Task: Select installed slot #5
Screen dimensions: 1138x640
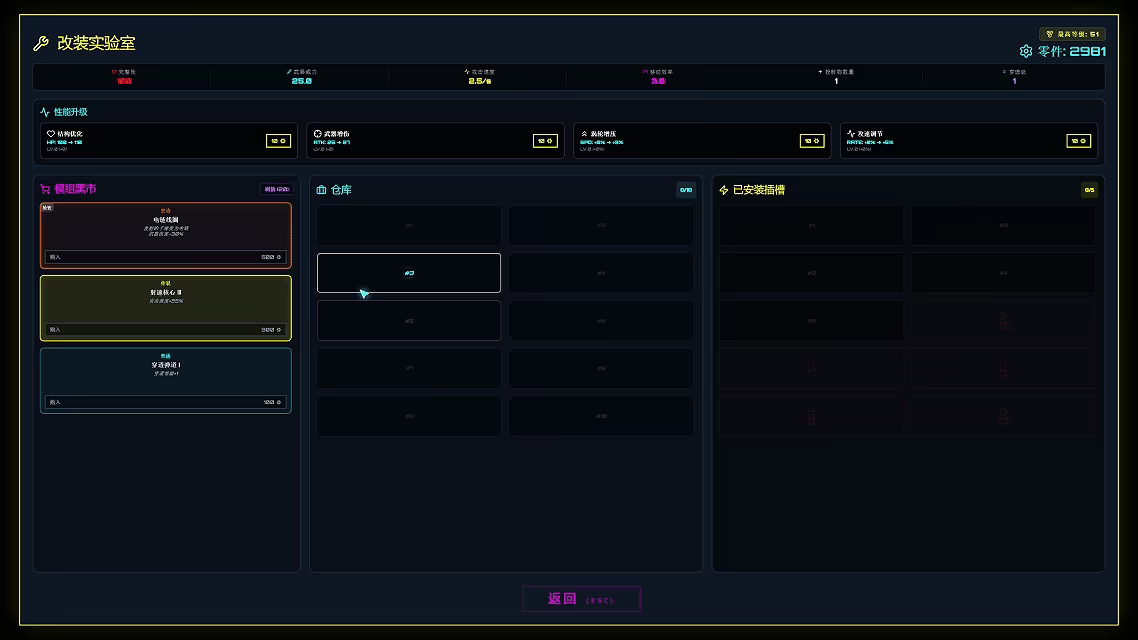Action: tap(811, 321)
